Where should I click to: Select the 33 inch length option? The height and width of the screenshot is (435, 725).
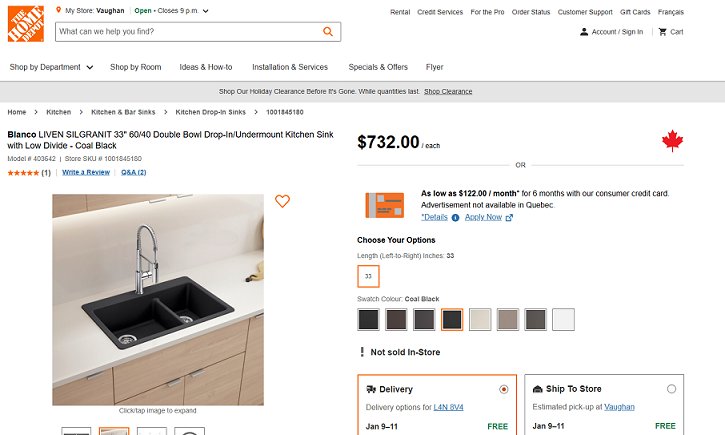pyautogui.click(x=368, y=276)
